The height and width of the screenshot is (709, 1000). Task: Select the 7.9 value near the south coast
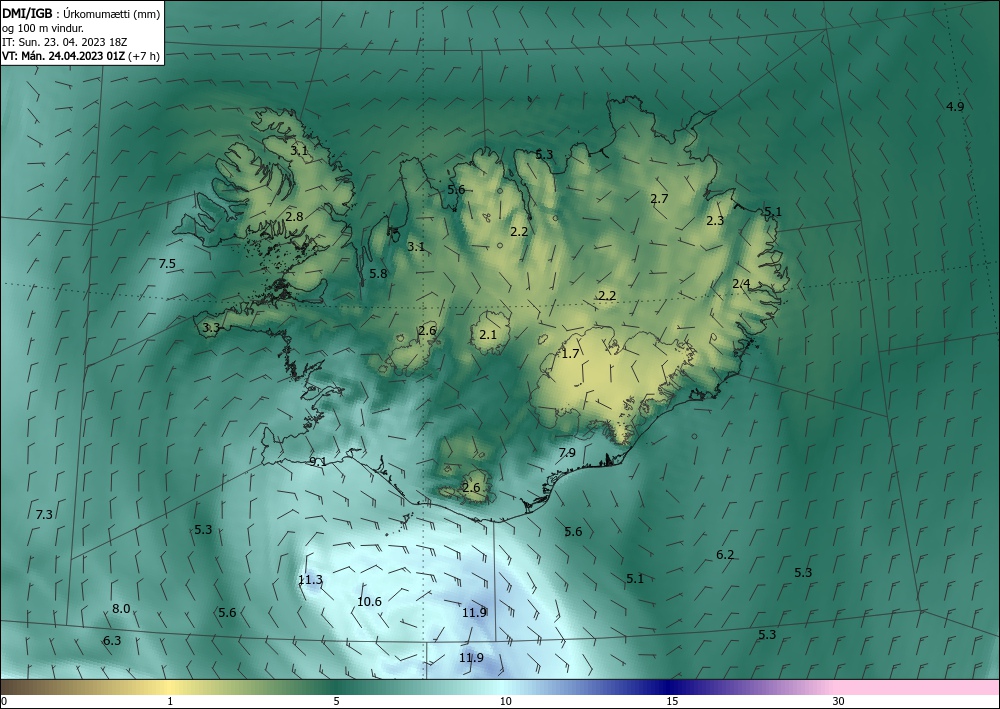point(567,453)
